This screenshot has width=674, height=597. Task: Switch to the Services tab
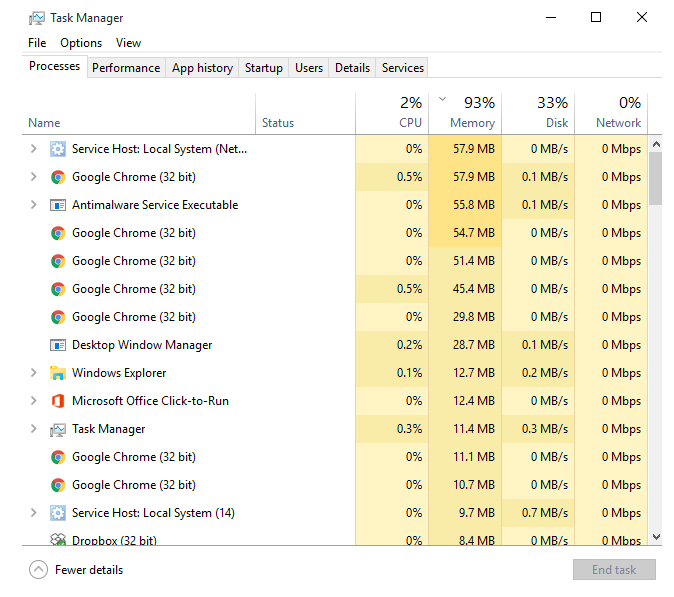click(402, 68)
